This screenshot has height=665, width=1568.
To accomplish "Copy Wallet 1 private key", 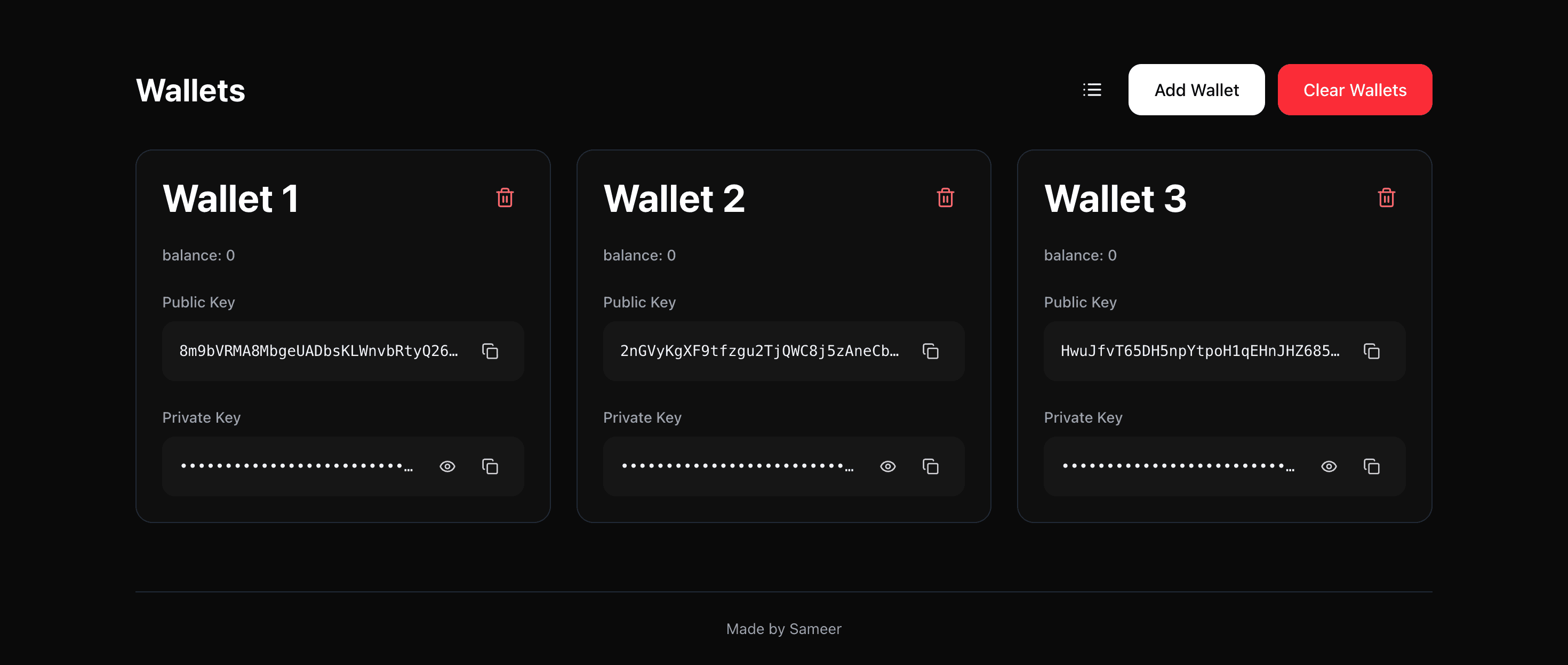I will point(491,466).
